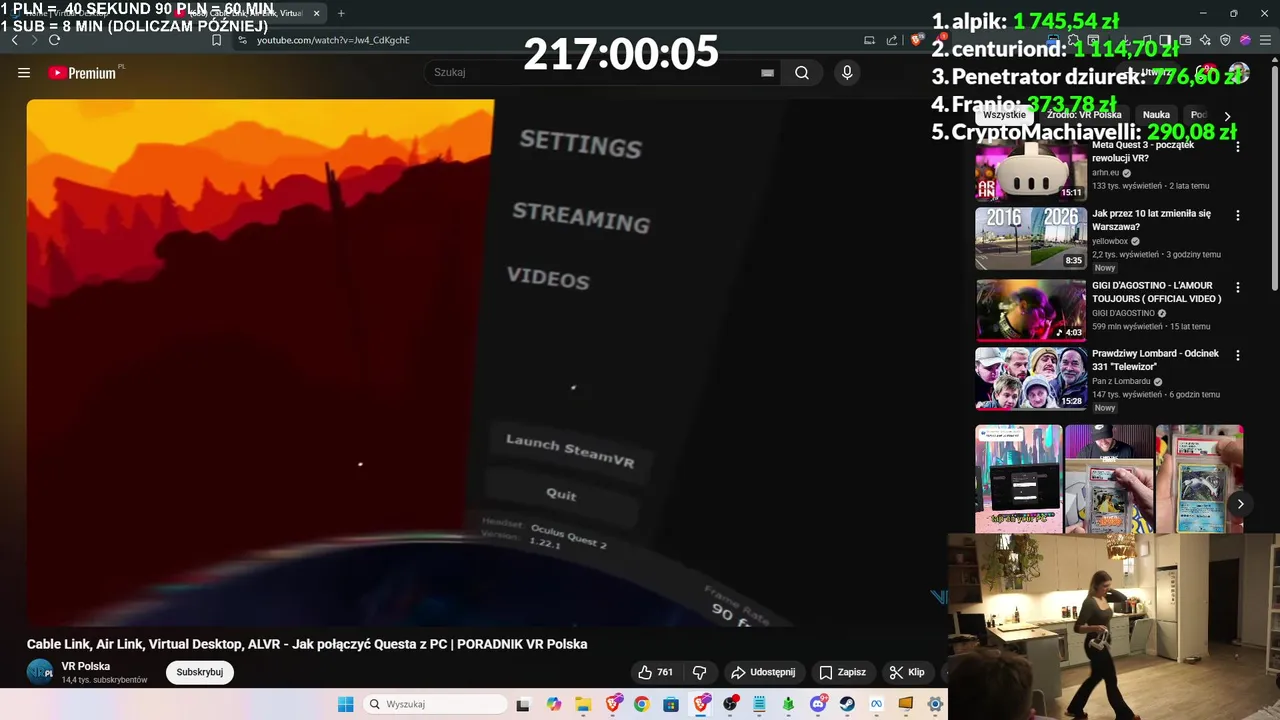
Task: Open OBS Studio from the taskbar
Action: tap(730, 704)
